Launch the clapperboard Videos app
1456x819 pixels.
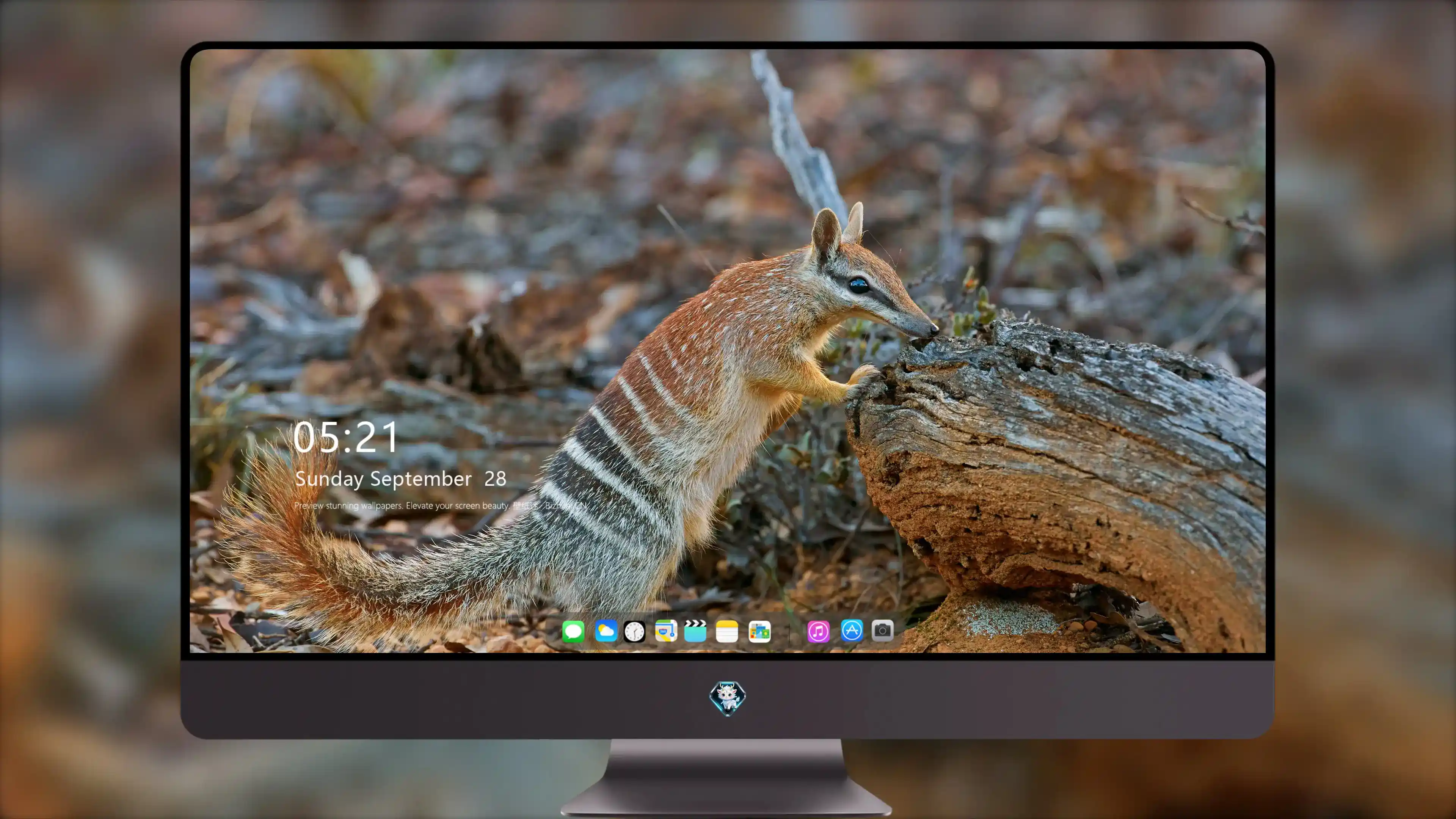pos(695,631)
